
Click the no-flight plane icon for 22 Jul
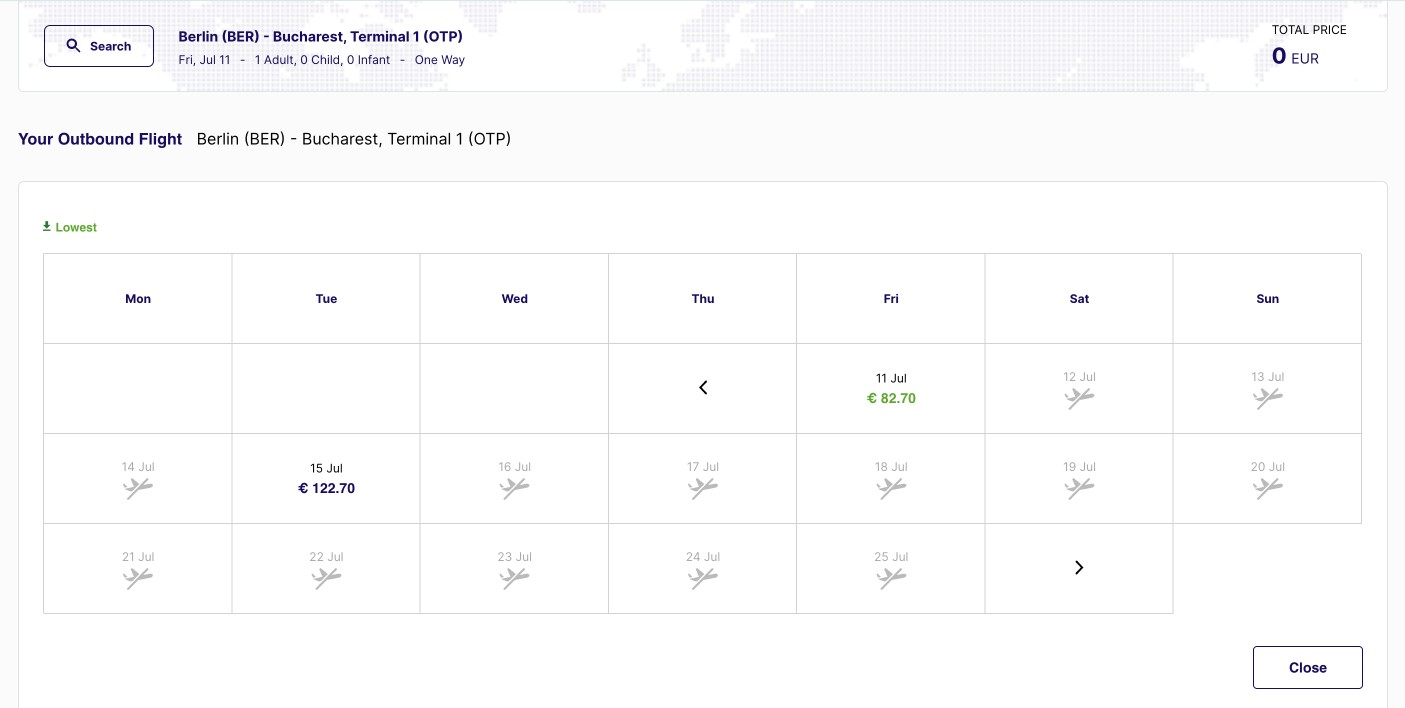(326, 579)
